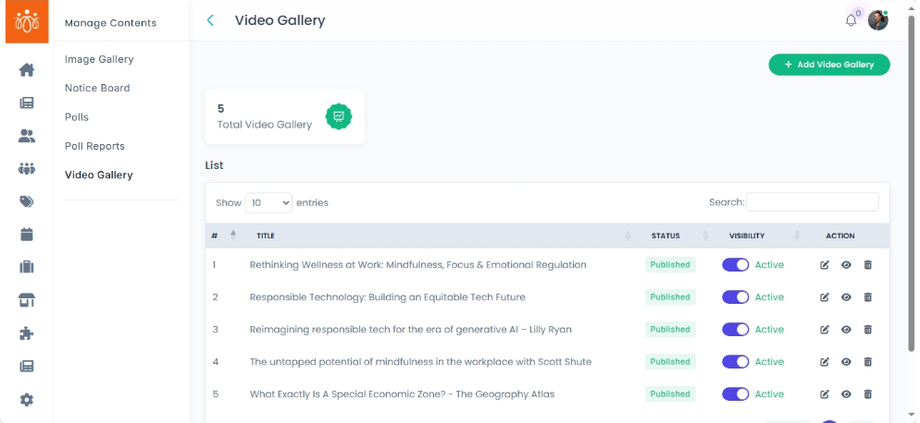Viewport: 920px width, 423px height.
Task: Click the tags icon in the sidebar
Action: 27,202
